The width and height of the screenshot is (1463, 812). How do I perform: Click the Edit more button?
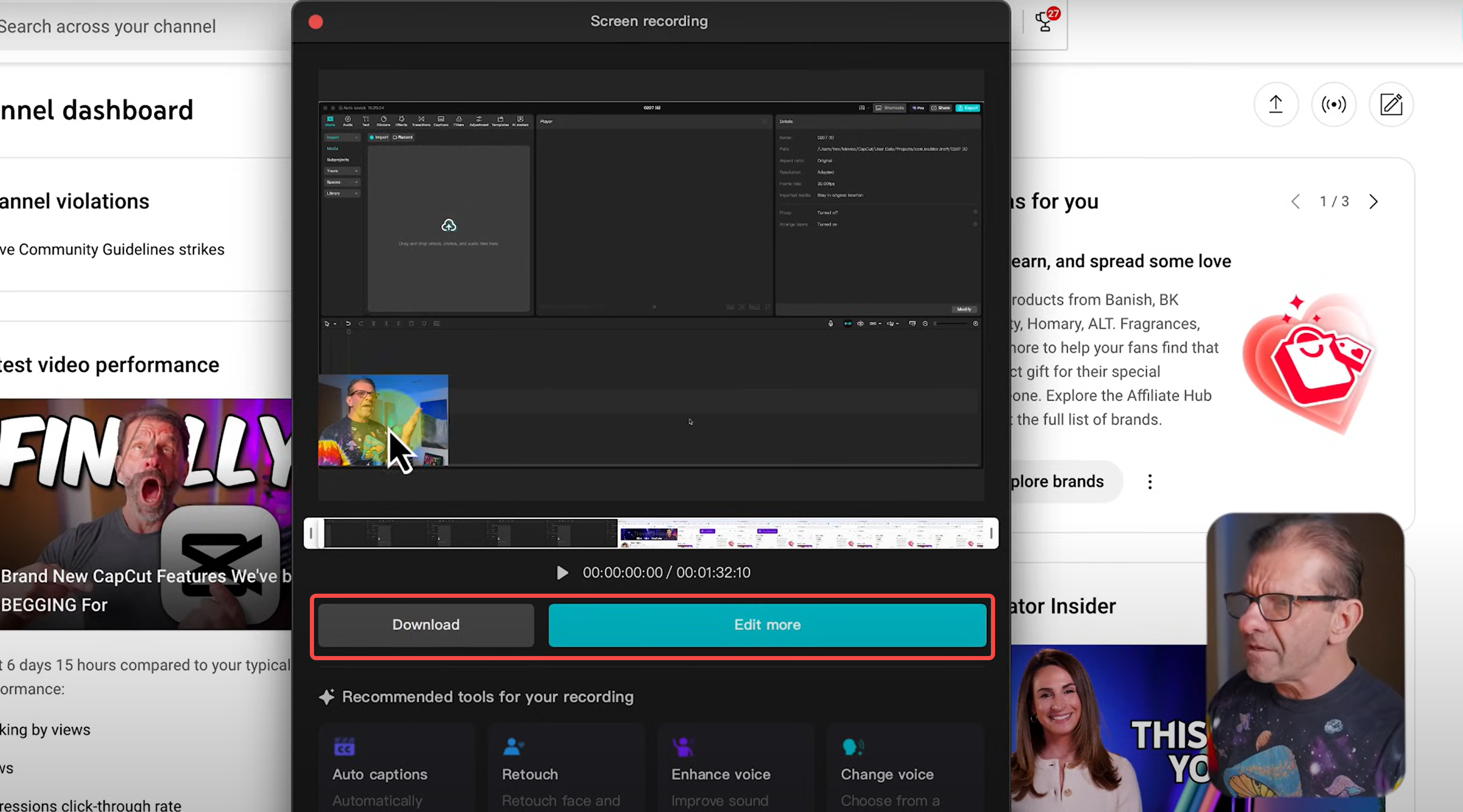pyautogui.click(x=767, y=625)
